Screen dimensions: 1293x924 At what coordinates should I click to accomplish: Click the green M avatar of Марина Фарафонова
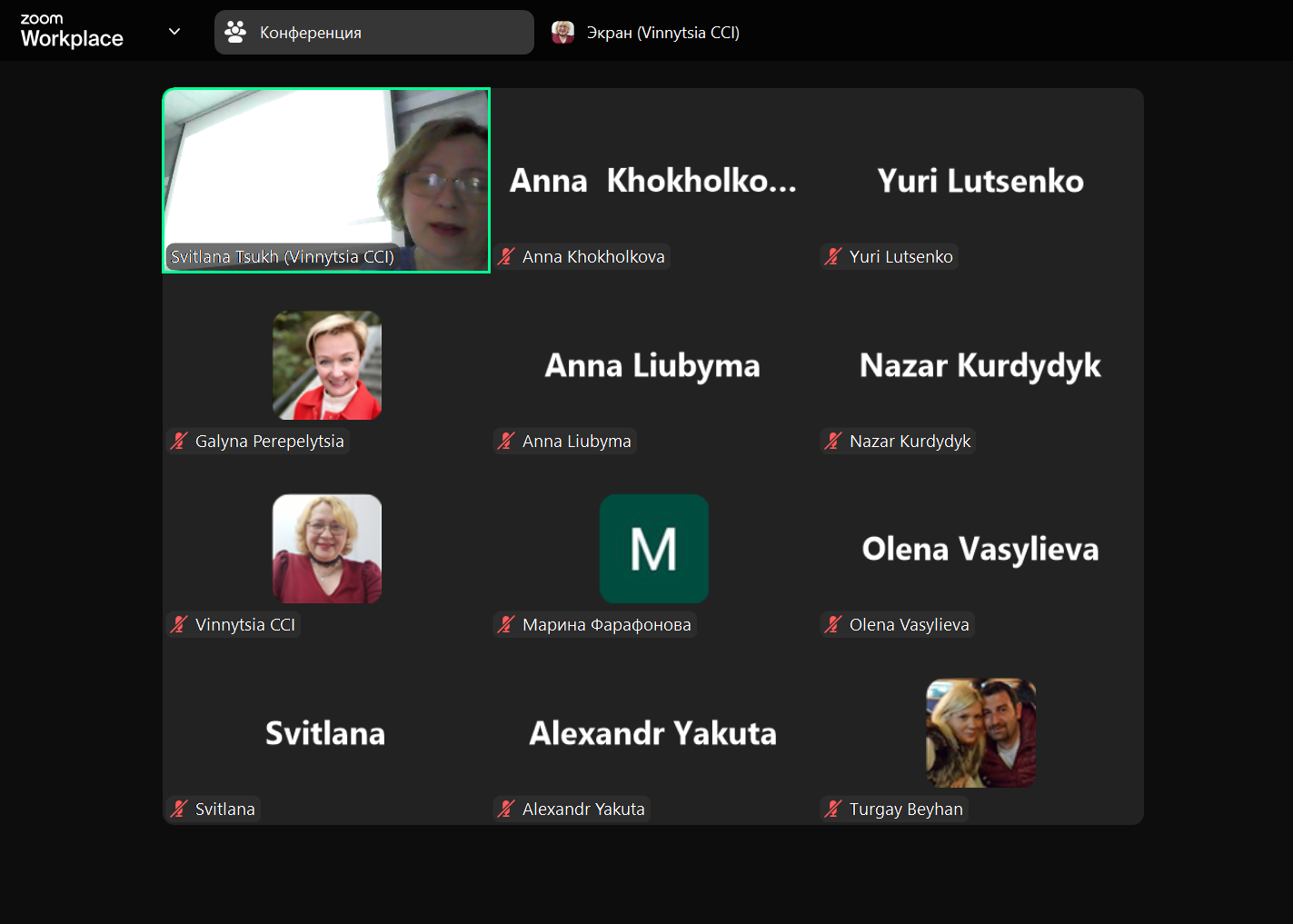tap(654, 549)
